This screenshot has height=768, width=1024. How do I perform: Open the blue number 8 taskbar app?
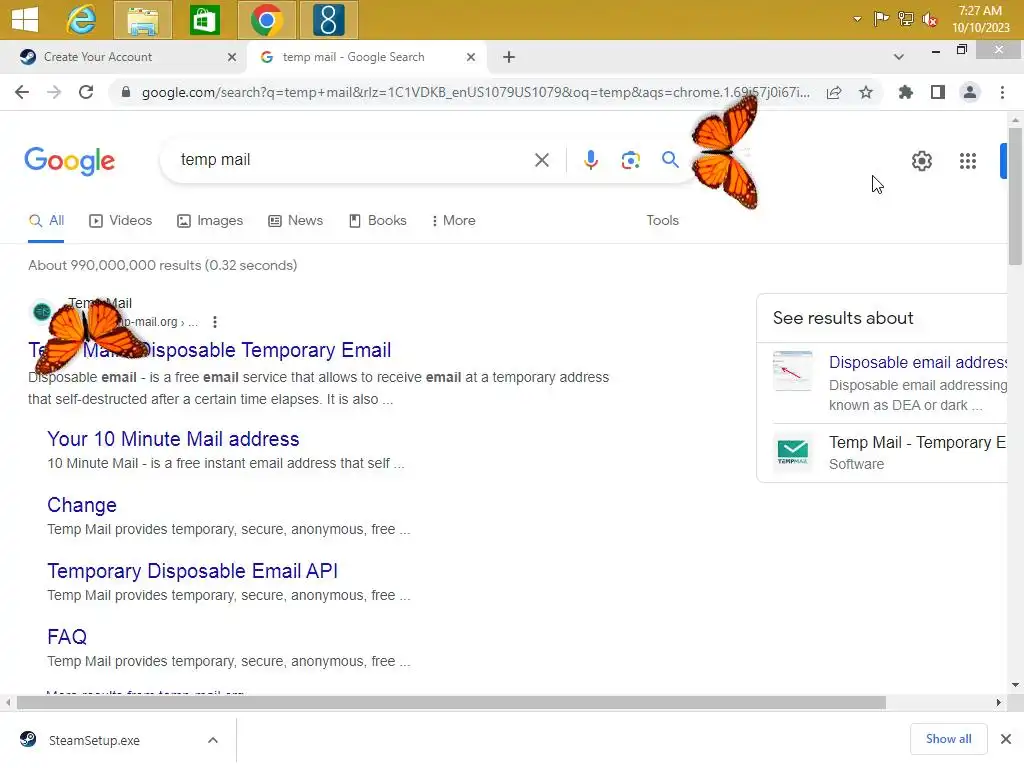tap(328, 20)
